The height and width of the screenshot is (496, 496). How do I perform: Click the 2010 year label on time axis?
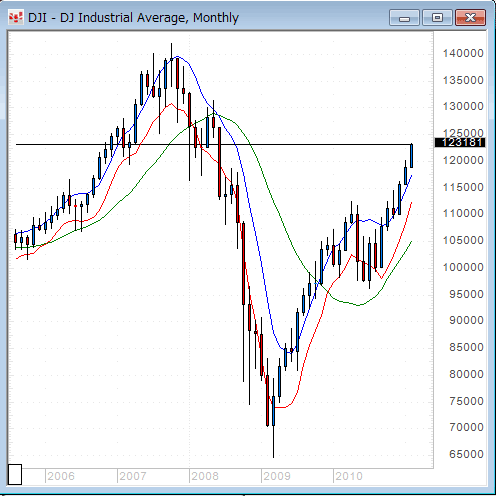point(349,476)
